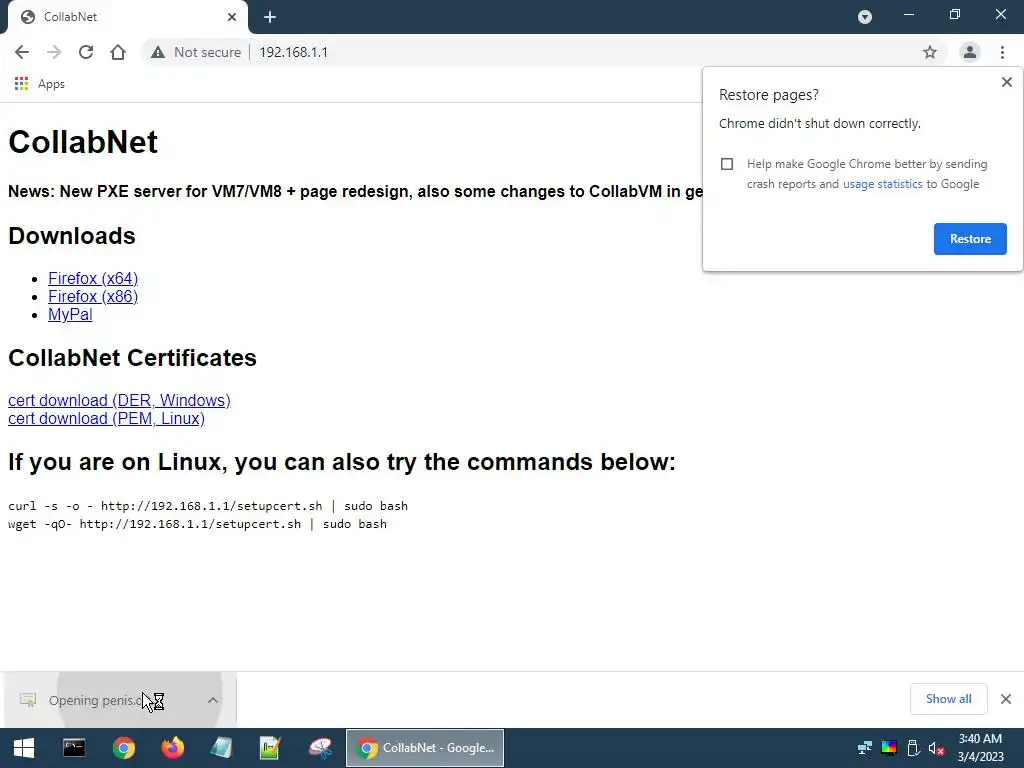Enable sending crash reports checkbox

point(727,164)
